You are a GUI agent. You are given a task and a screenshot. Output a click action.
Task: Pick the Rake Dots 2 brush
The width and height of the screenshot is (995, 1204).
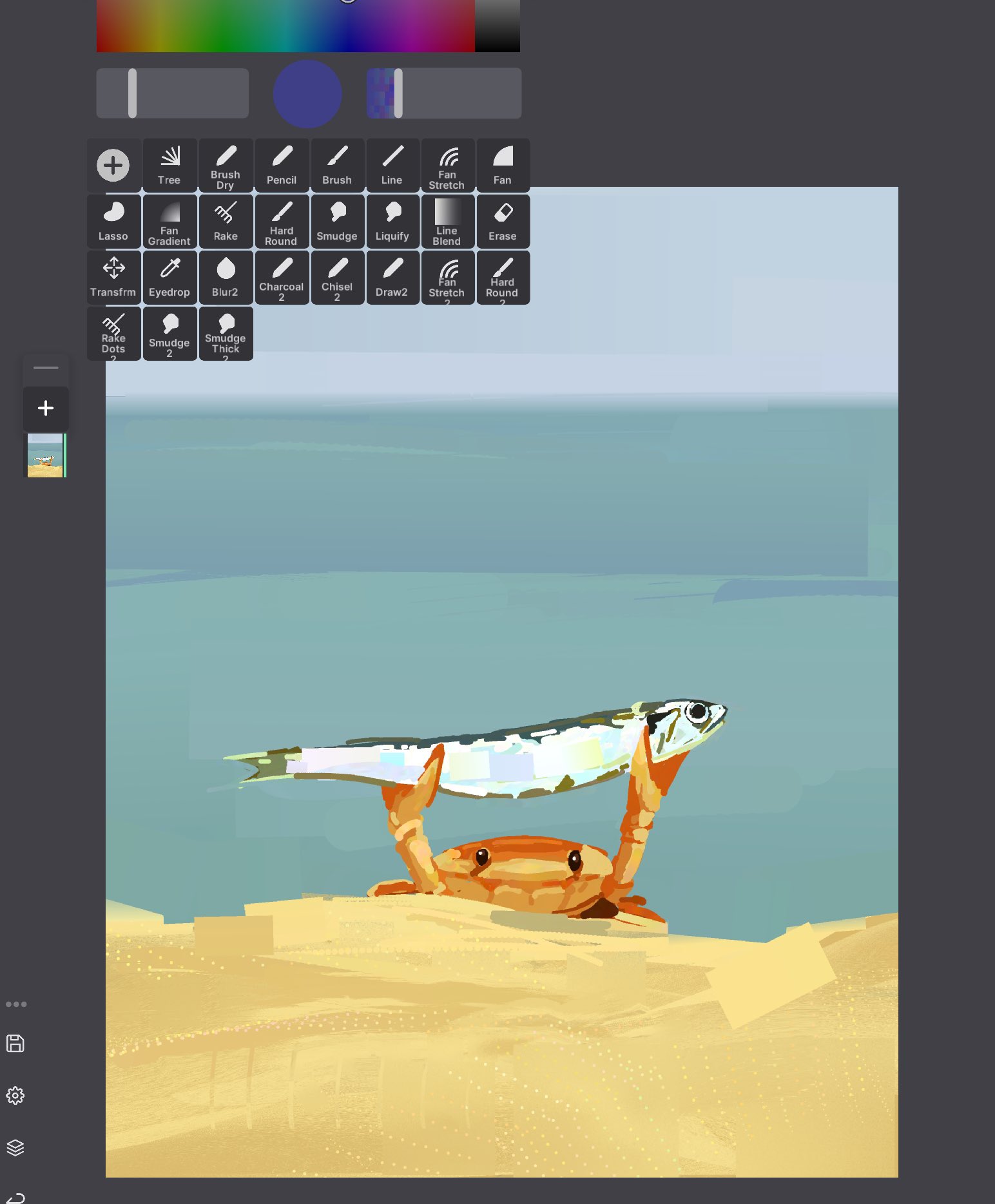pos(113,333)
